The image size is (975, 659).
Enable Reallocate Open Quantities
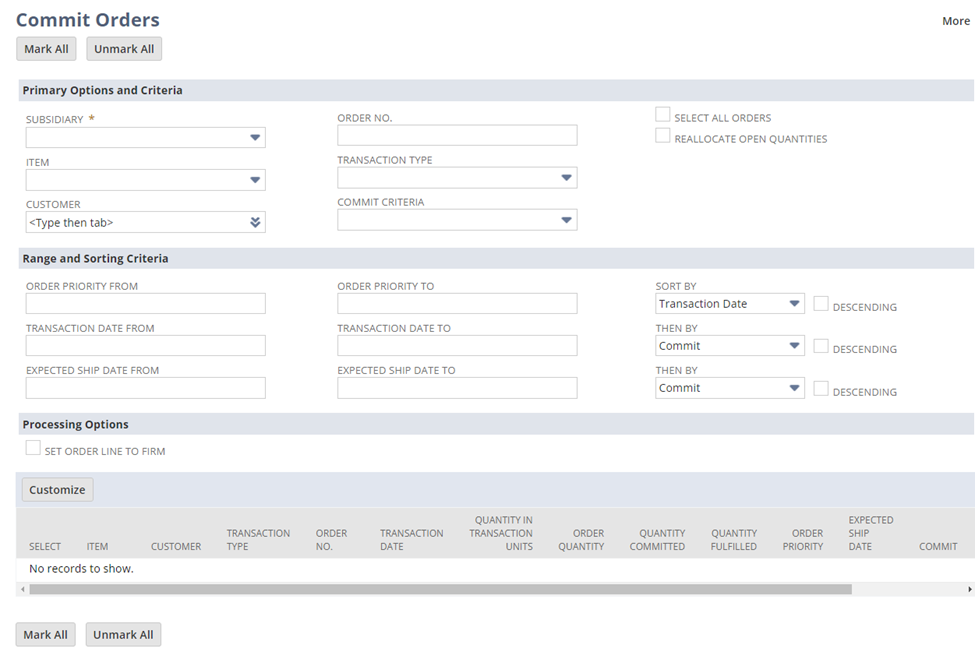(x=662, y=135)
